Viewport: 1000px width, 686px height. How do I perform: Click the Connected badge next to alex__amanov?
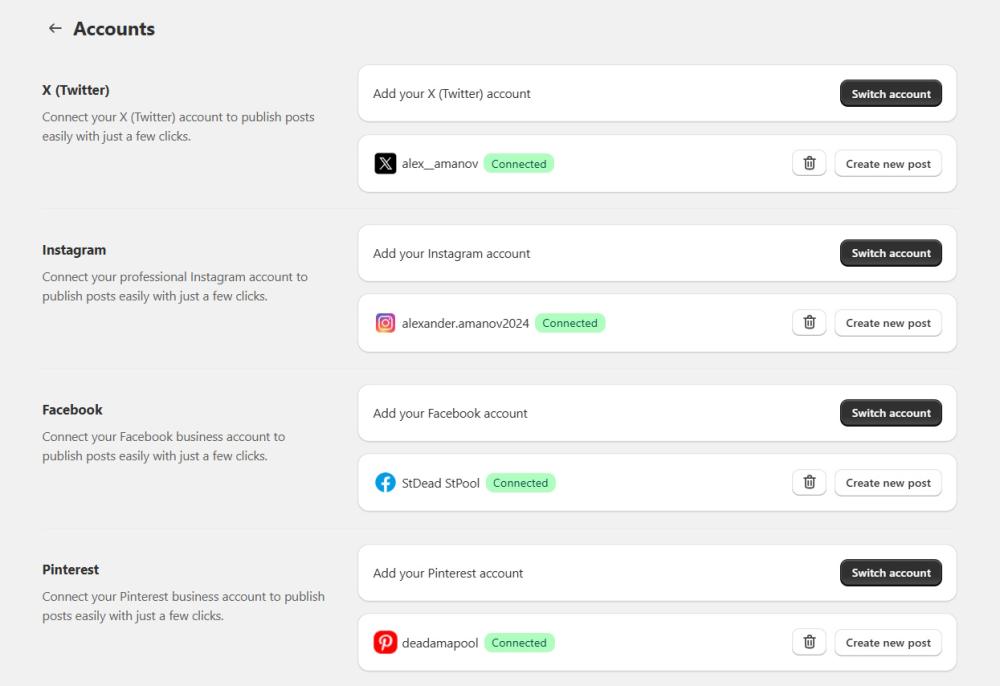[x=519, y=164]
